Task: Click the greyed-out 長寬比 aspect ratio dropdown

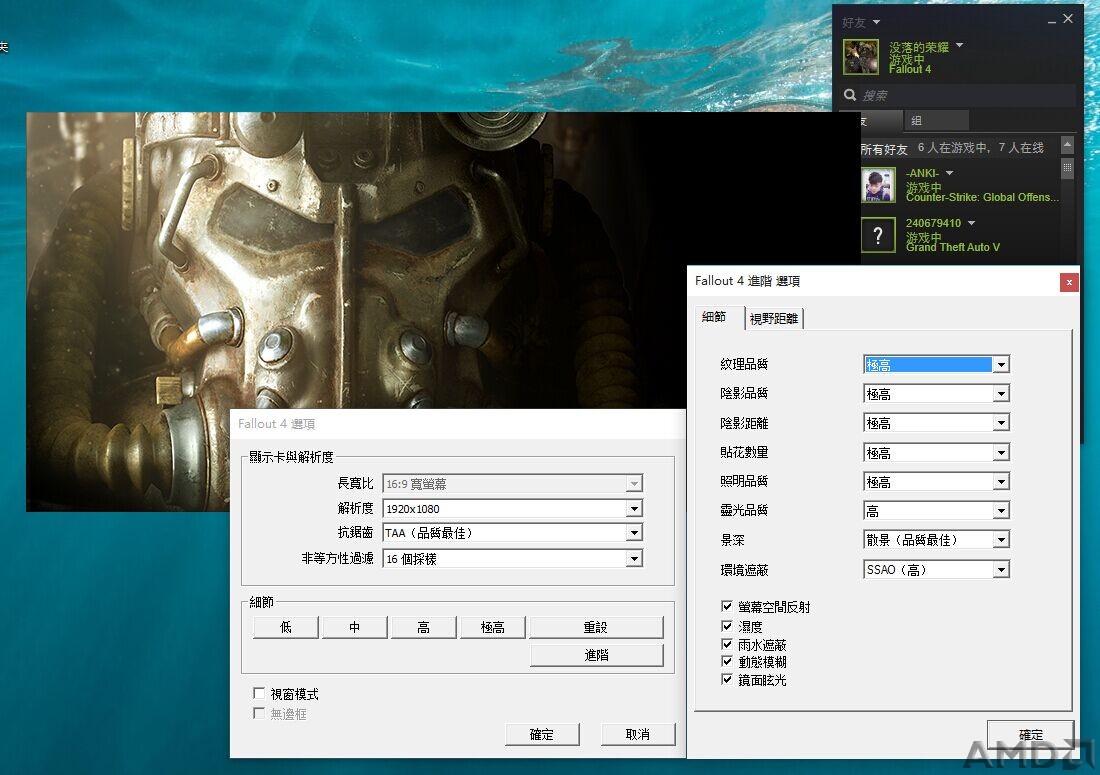Action: point(512,483)
